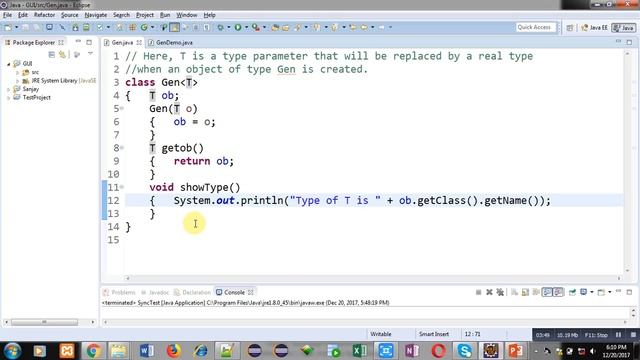Expand the src folder node
This screenshot has width=640, height=360.
click(17, 72)
